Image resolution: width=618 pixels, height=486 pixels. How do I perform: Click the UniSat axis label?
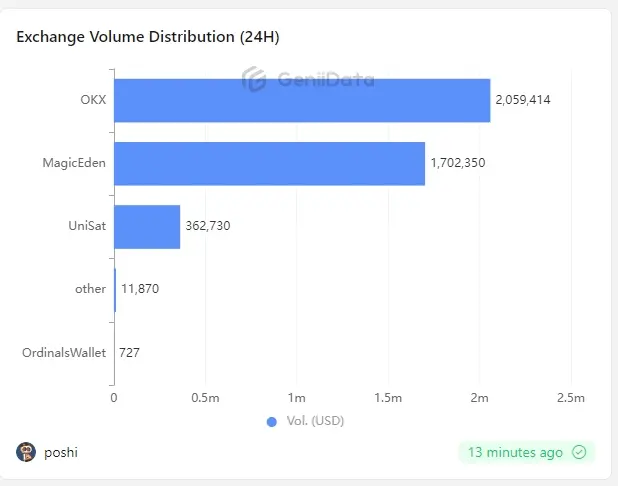[87, 226]
